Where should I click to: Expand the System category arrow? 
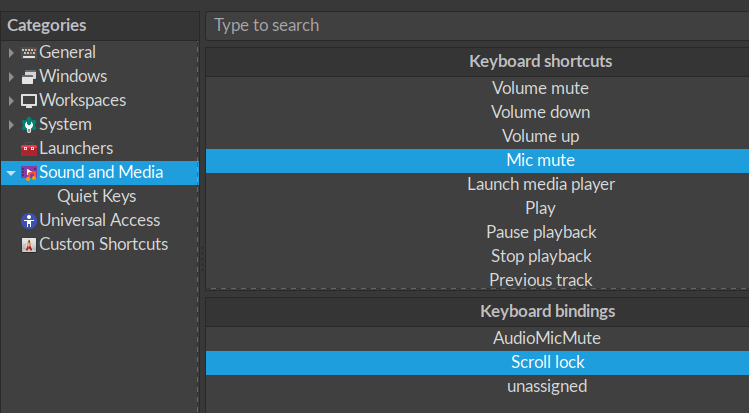pyautogui.click(x=11, y=125)
